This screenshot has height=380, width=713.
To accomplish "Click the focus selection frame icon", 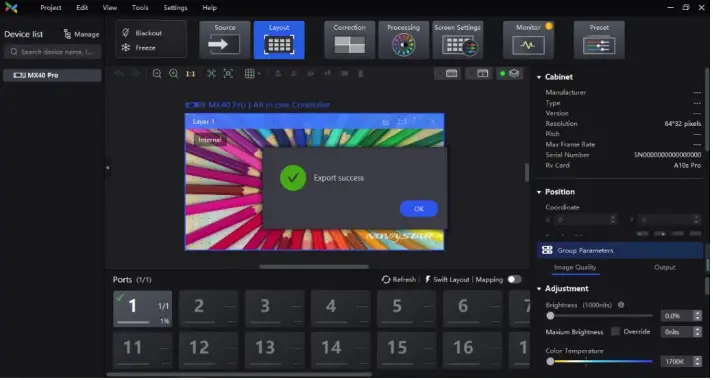I will click(x=229, y=74).
